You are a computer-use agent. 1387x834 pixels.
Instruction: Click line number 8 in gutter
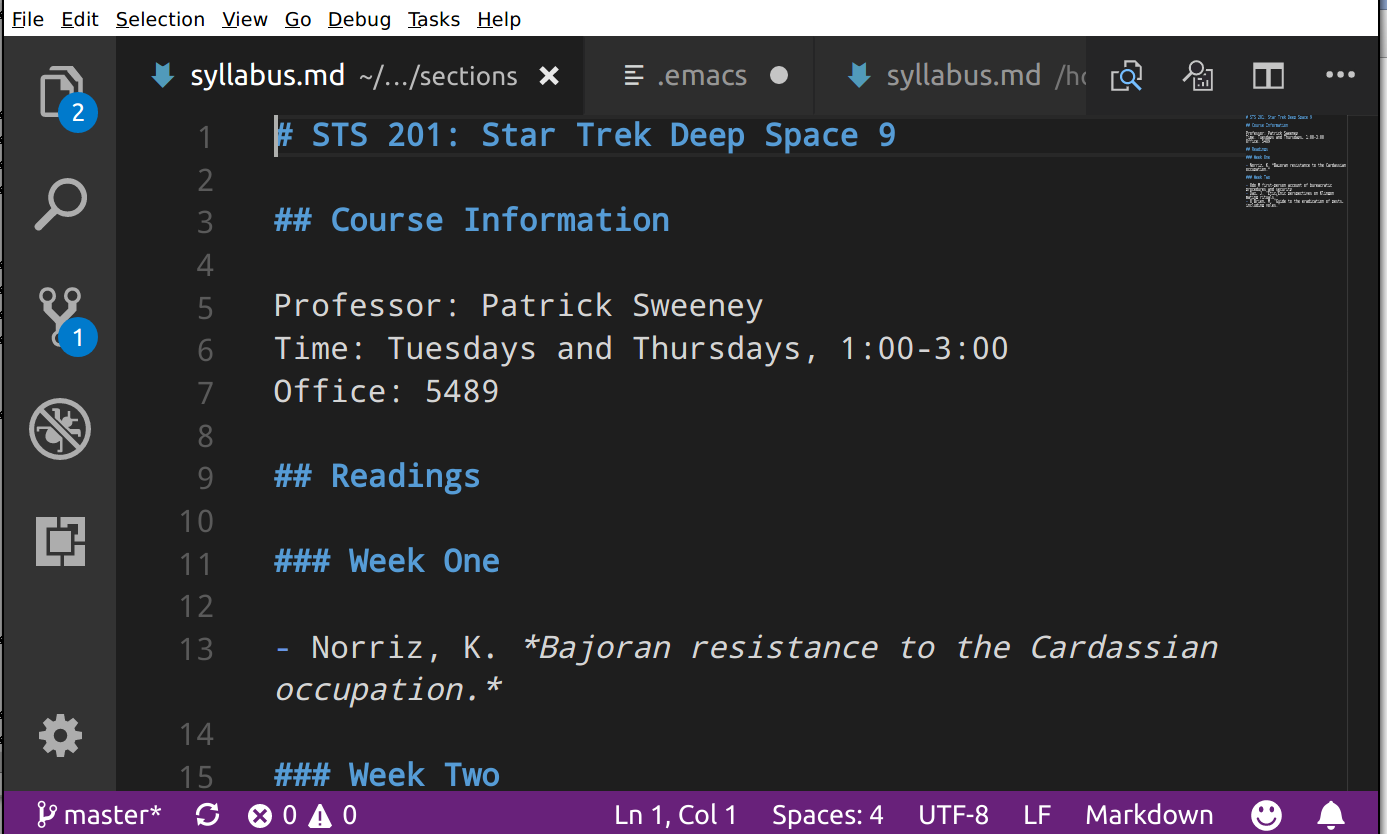pos(205,436)
